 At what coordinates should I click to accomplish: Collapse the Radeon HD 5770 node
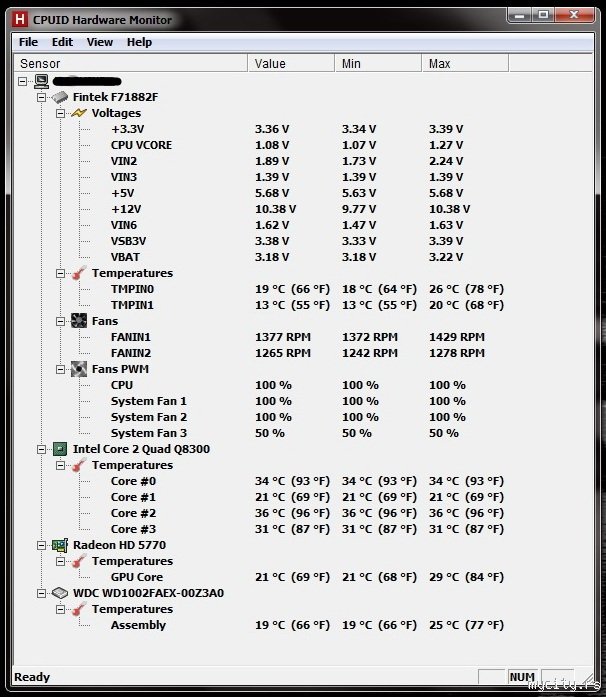41,545
